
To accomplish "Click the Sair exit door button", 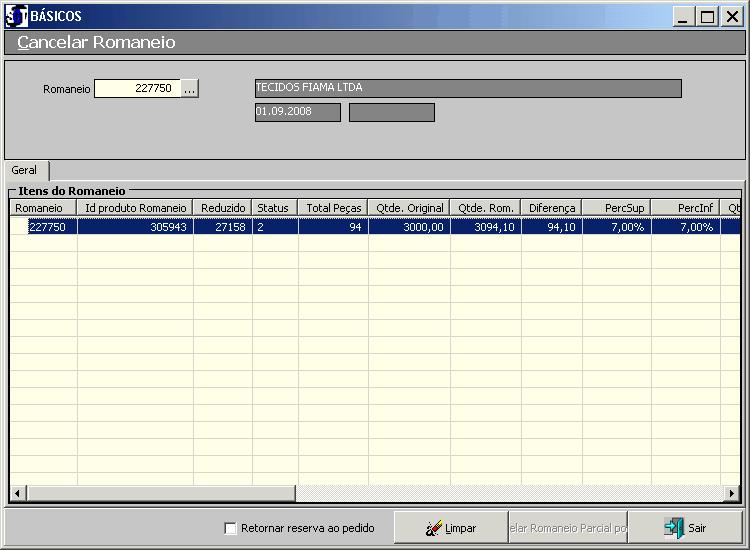I will (x=686, y=528).
